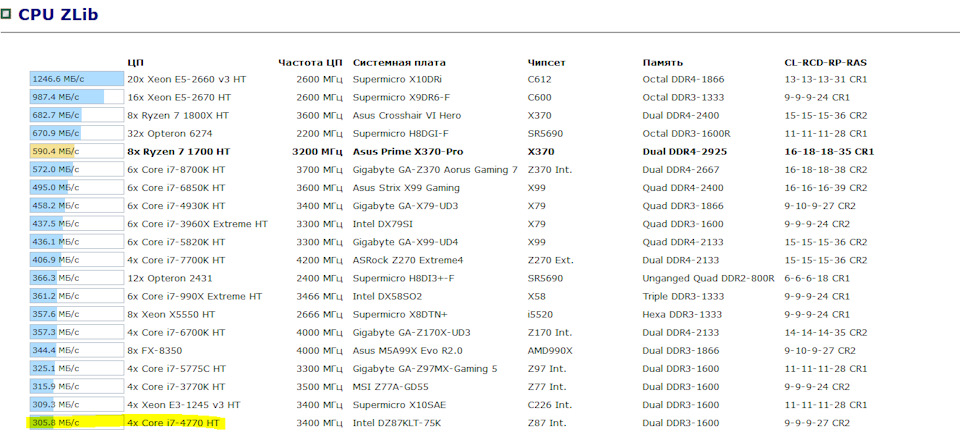This screenshot has height=432, width=960.
Task: Click the orange 590.4 МБ/с result bar
Action: [x=77, y=151]
